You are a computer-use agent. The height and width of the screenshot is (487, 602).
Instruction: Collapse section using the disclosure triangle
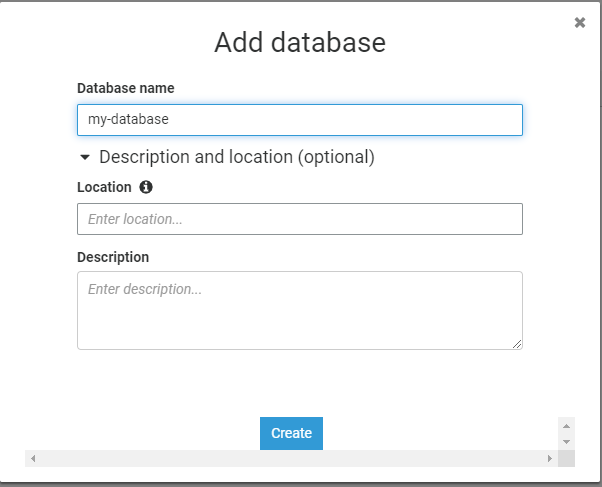tap(85, 158)
